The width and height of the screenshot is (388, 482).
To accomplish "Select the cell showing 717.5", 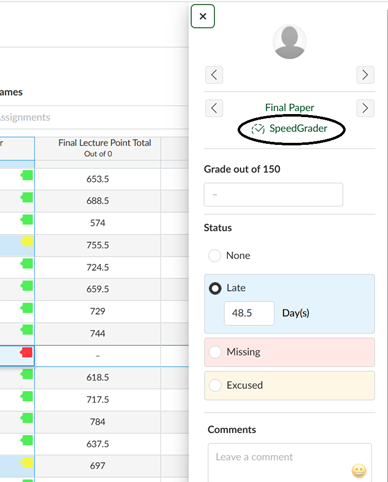I will click(x=98, y=400).
